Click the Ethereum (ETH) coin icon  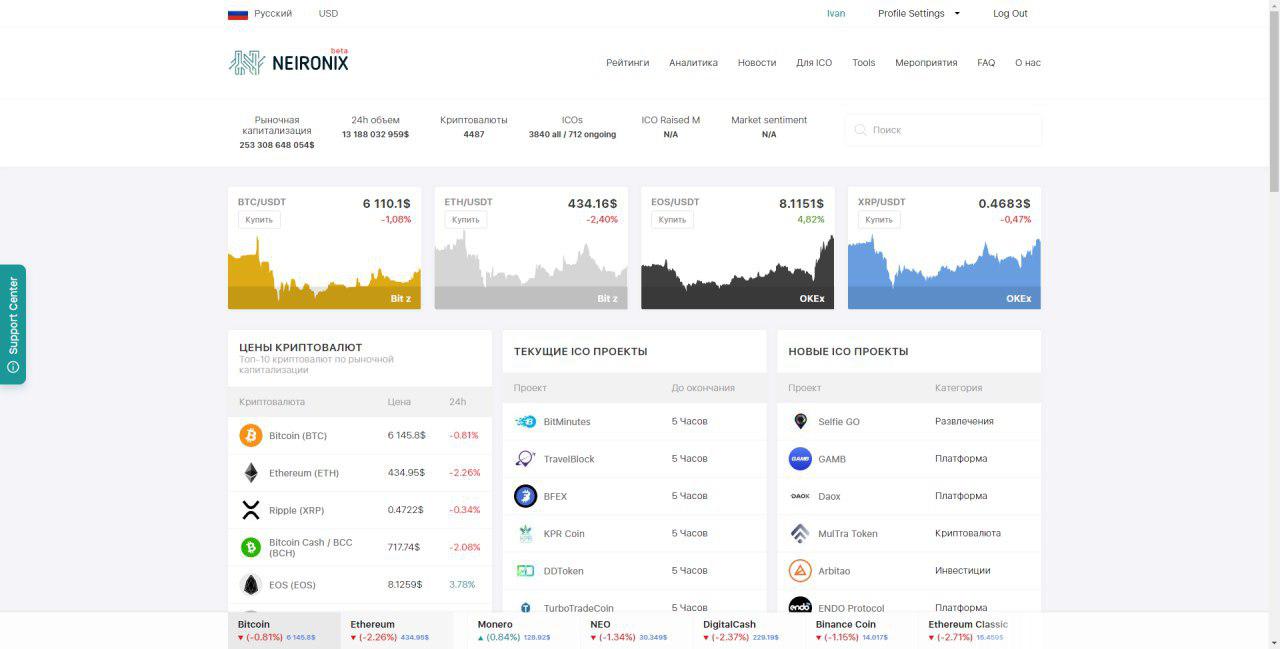pos(250,473)
